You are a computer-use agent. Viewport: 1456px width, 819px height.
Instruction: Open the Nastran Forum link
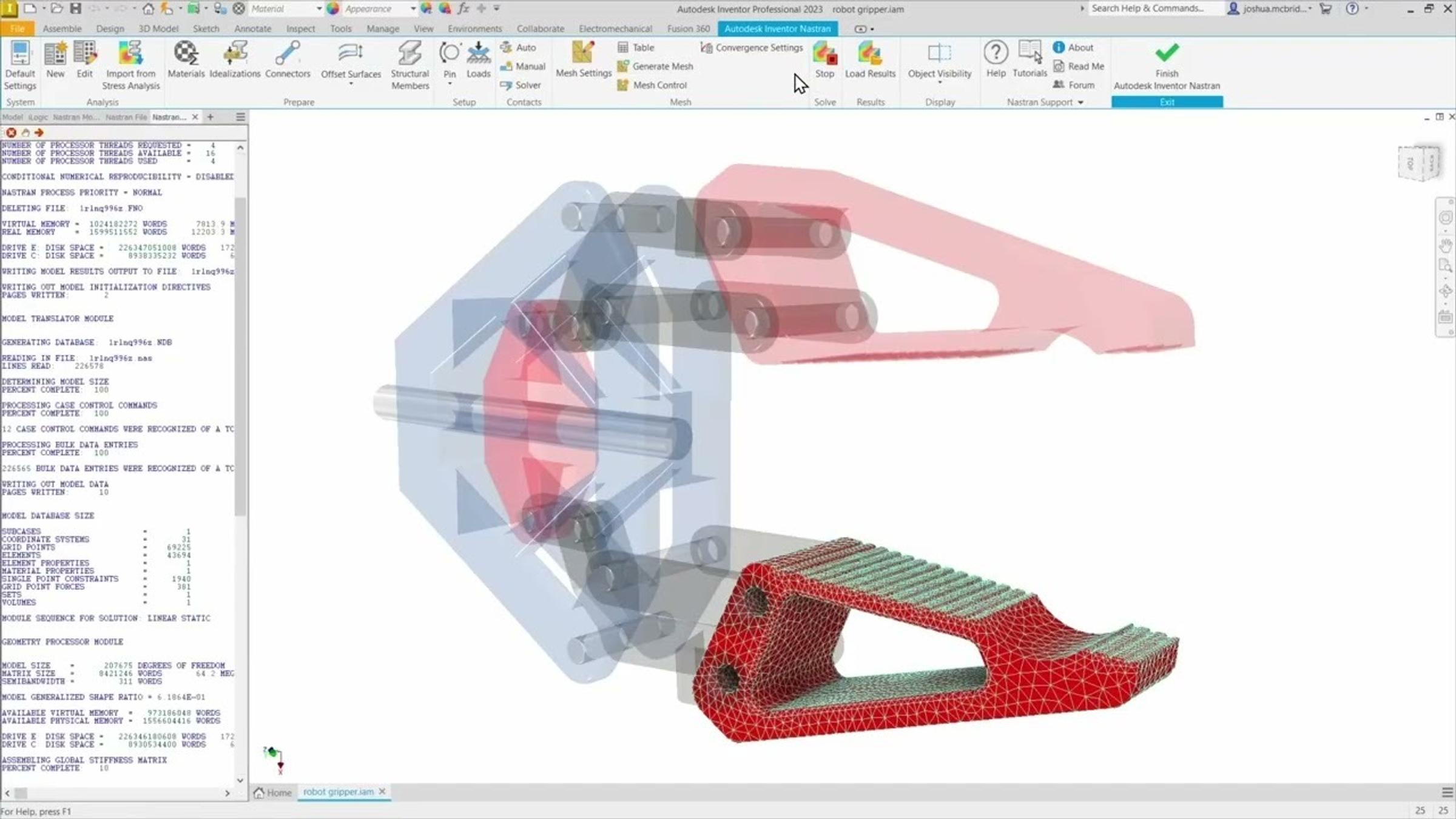point(1074,85)
